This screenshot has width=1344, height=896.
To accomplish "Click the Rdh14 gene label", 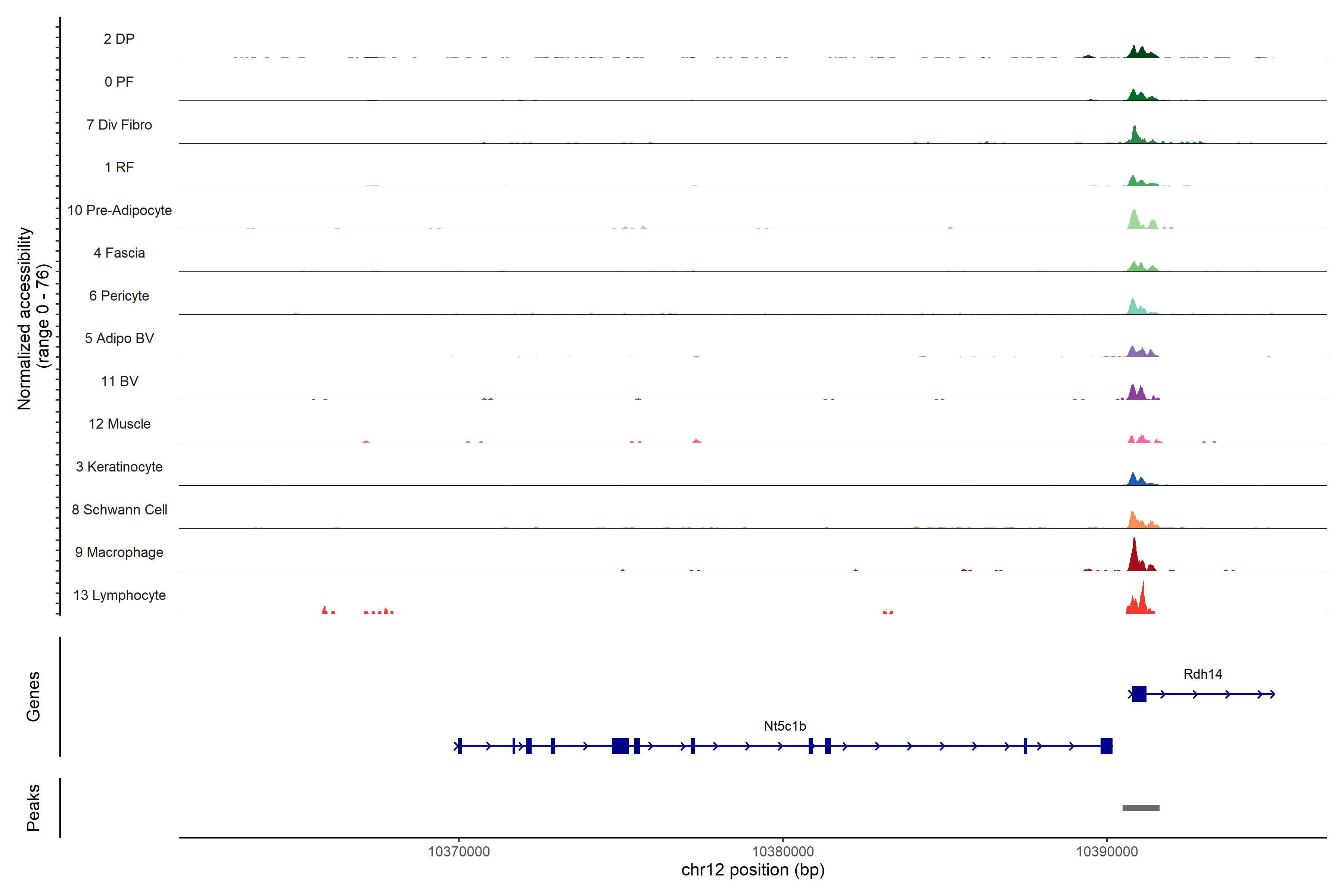I will (1202, 674).
